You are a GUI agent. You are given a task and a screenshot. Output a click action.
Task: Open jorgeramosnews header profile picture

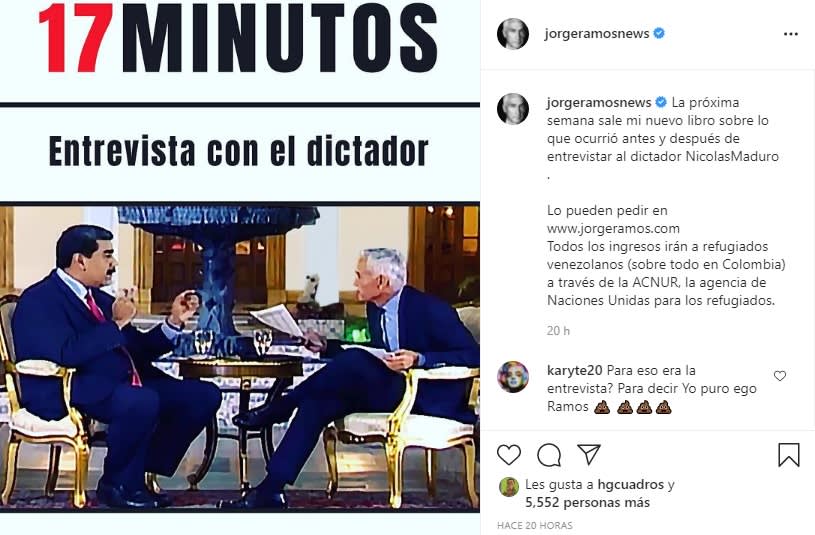point(513,34)
